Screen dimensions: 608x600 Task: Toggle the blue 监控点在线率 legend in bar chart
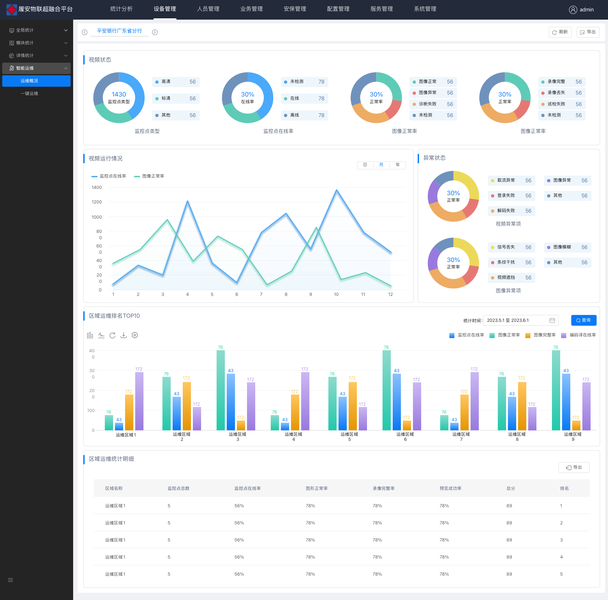click(x=466, y=335)
